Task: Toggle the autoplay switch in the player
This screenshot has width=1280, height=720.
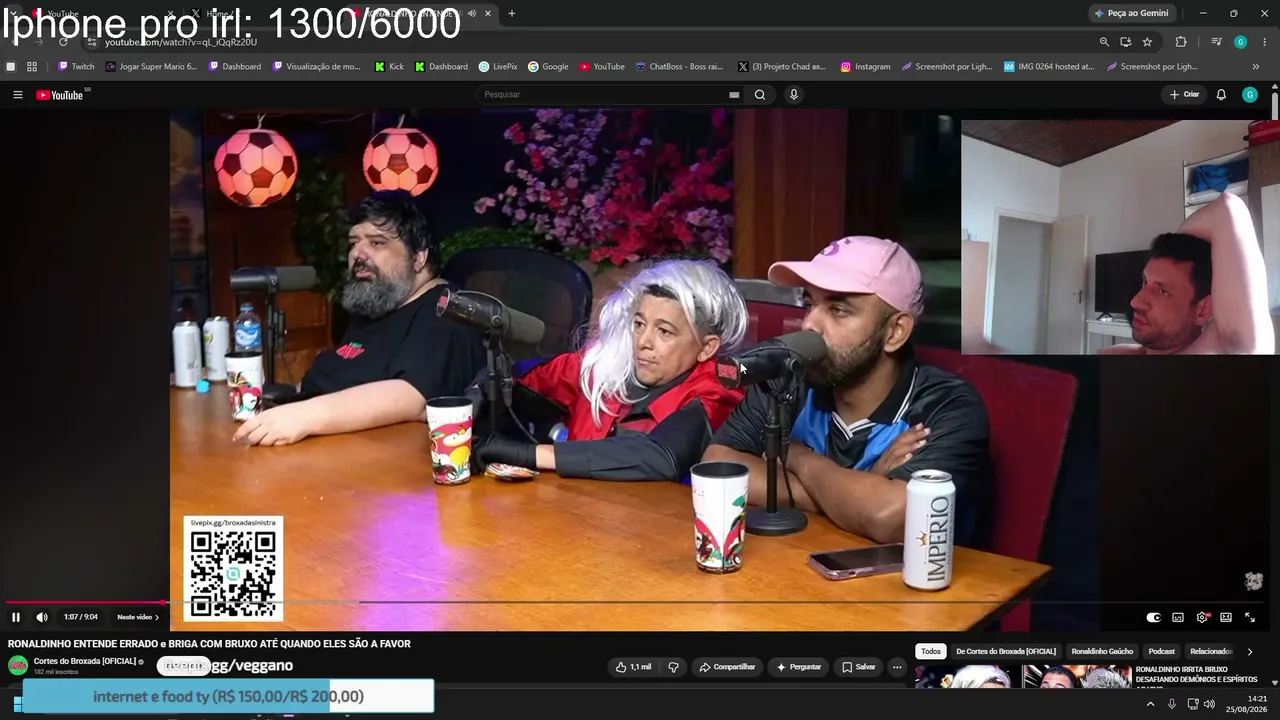Action: (x=1153, y=617)
